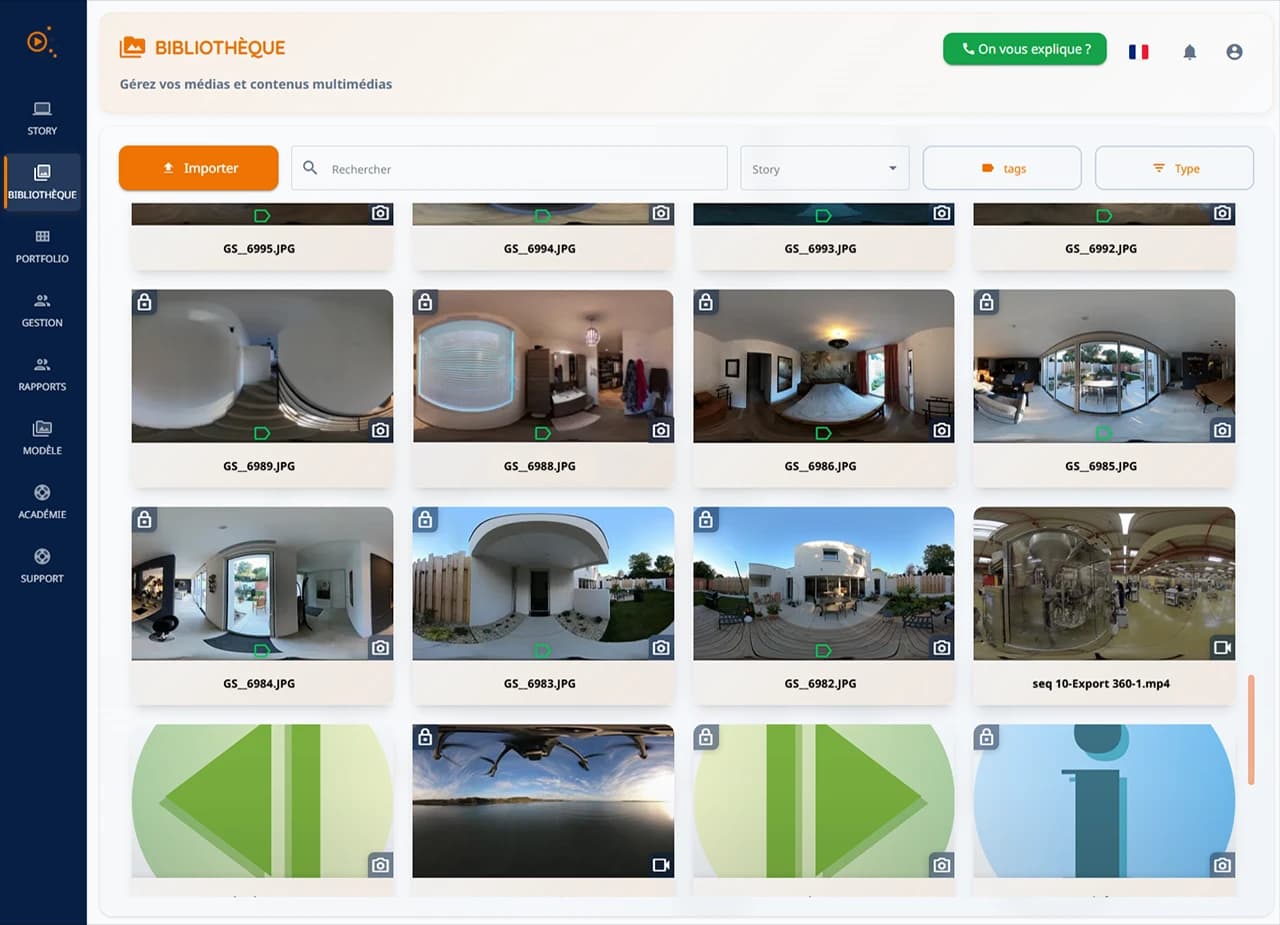Open the Story filter dropdown
The image size is (1280, 925).
pyautogui.click(x=824, y=168)
